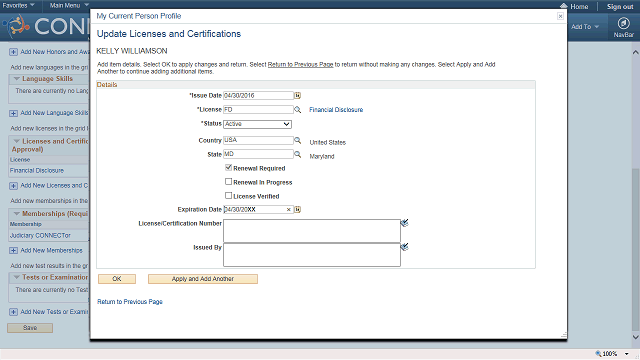Click the page scrollbar down arrow
Screen dimensions: 640x360
(635, 337)
